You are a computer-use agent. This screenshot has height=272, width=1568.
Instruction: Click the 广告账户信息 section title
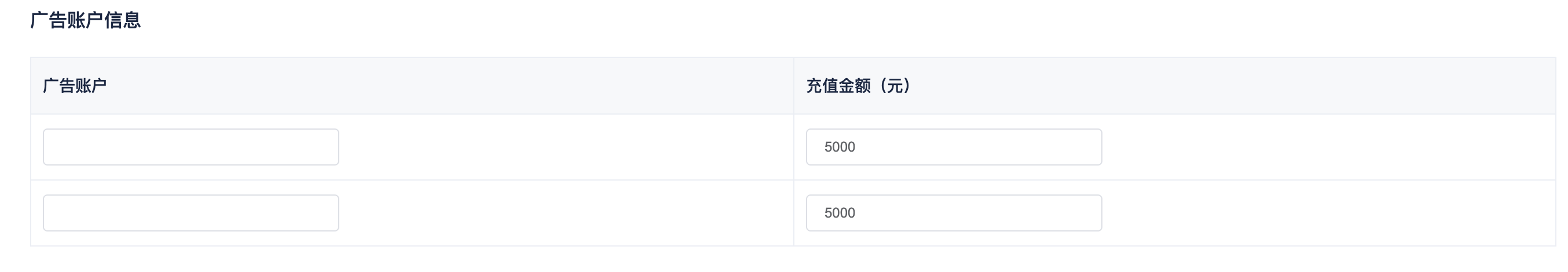point(85,21)
